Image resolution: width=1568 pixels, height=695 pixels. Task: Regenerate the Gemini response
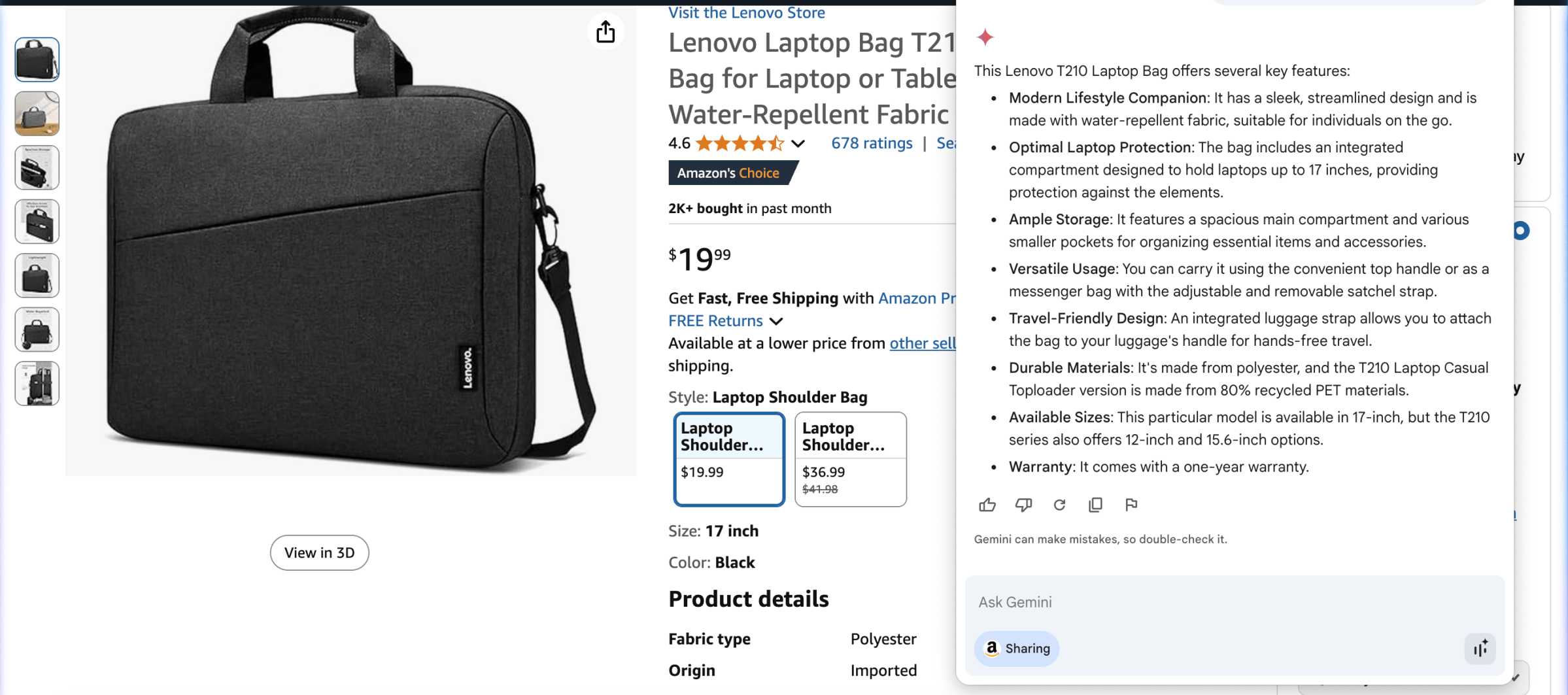point(1059,505)
